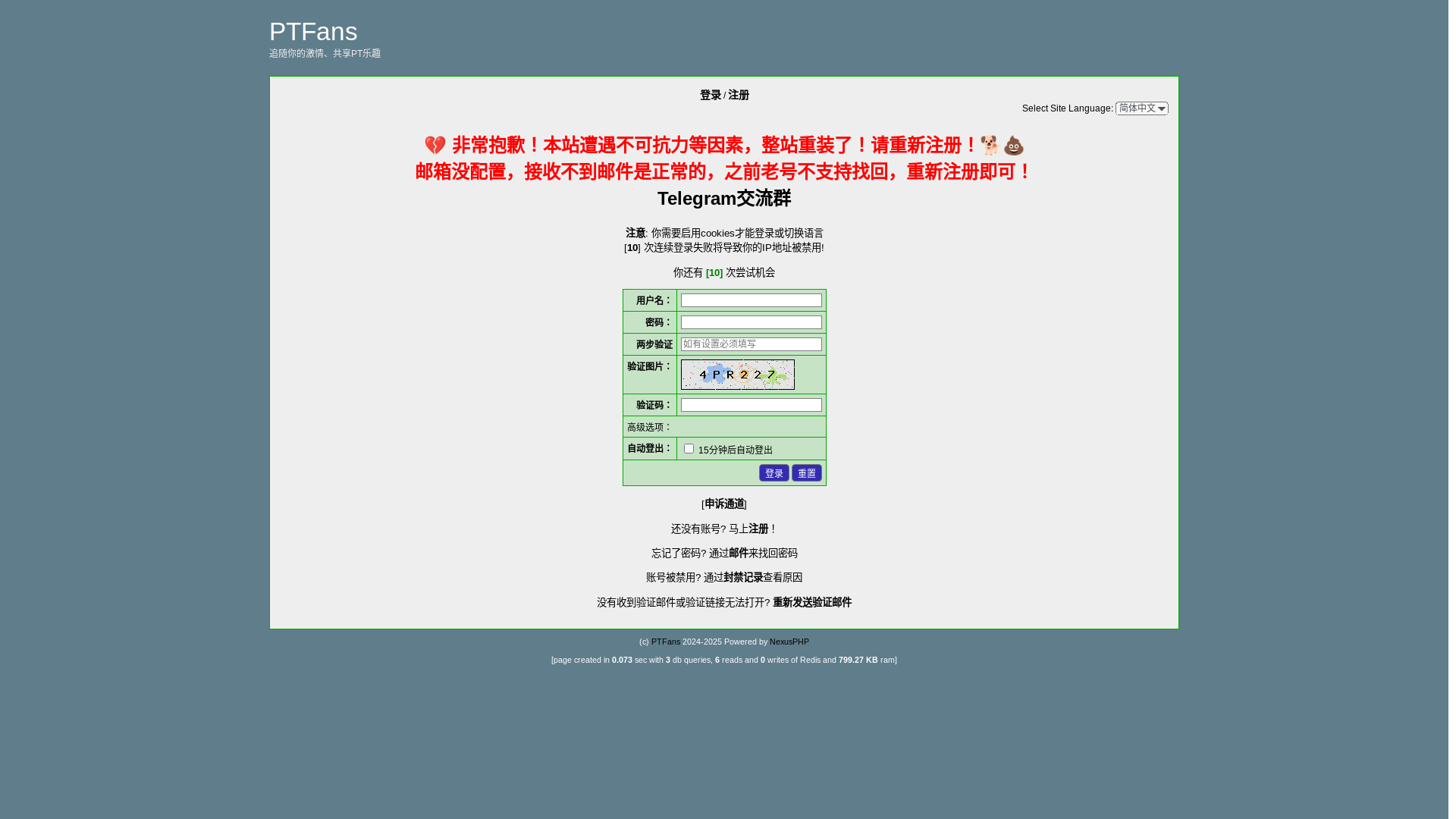Focus the 两步验证 two-step code field

751,345
